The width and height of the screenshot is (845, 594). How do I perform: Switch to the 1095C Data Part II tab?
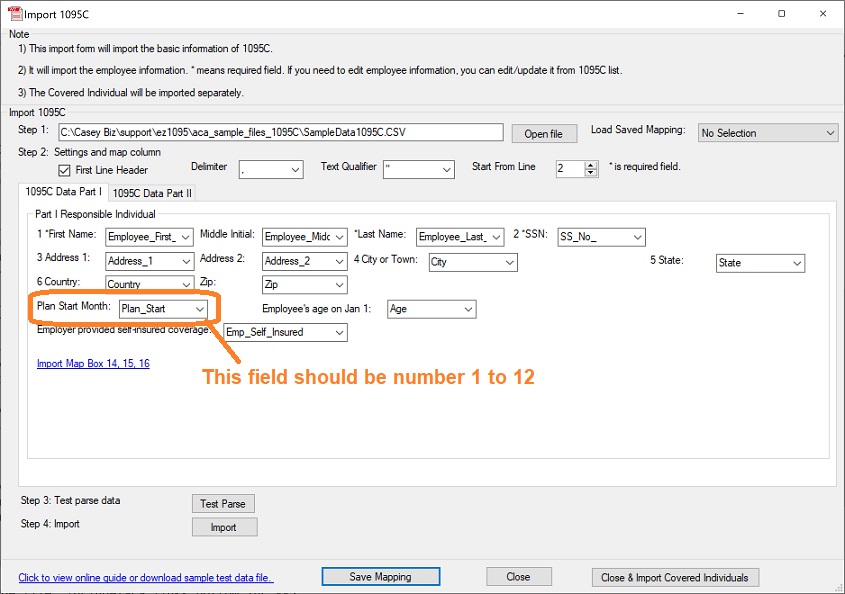(152, 192)
